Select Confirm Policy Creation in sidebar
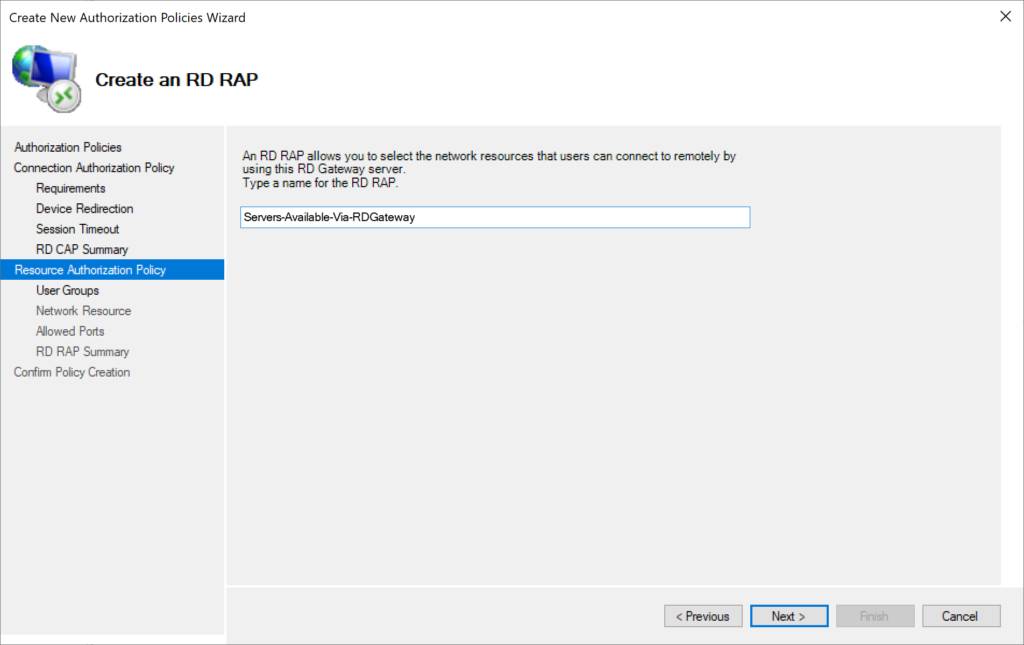The height and width of the screenshot is (645, 1024). [x=69, y=371]
